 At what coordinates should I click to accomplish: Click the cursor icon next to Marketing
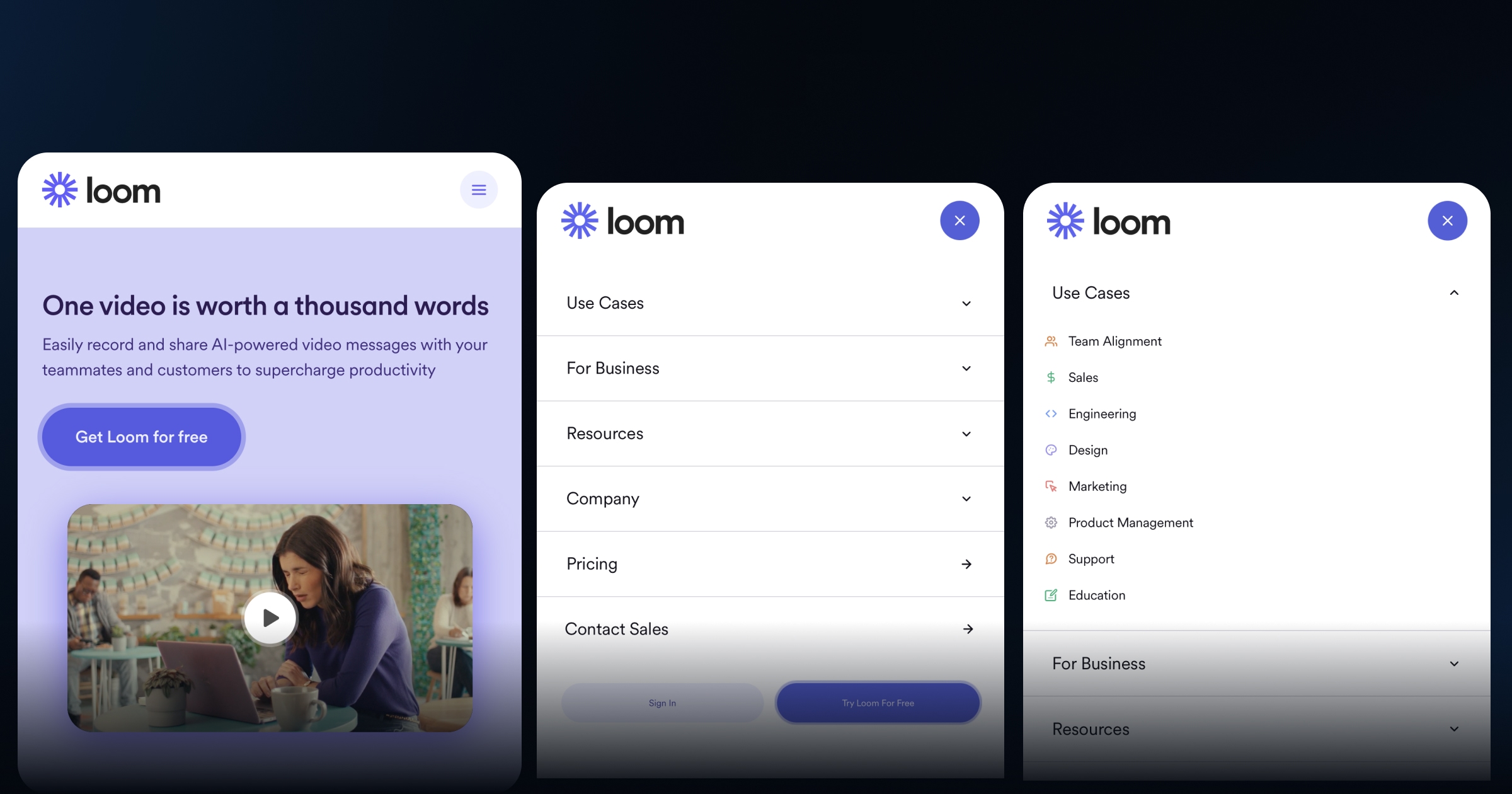pyautogui.click(x=1051, y=486)
